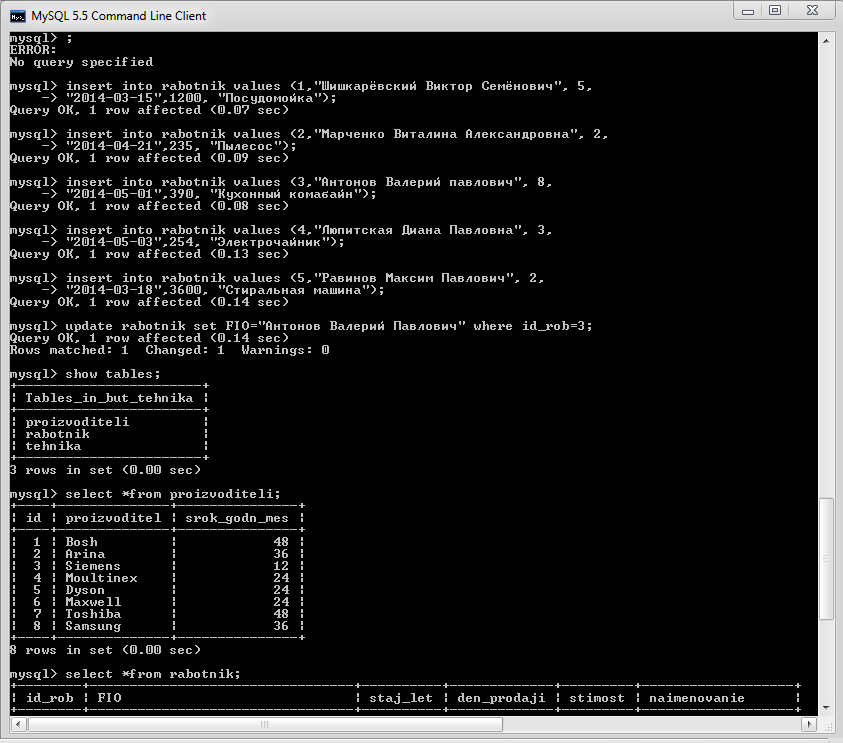Click the 'update rabotnik set FIO' command line

point(301,326)
